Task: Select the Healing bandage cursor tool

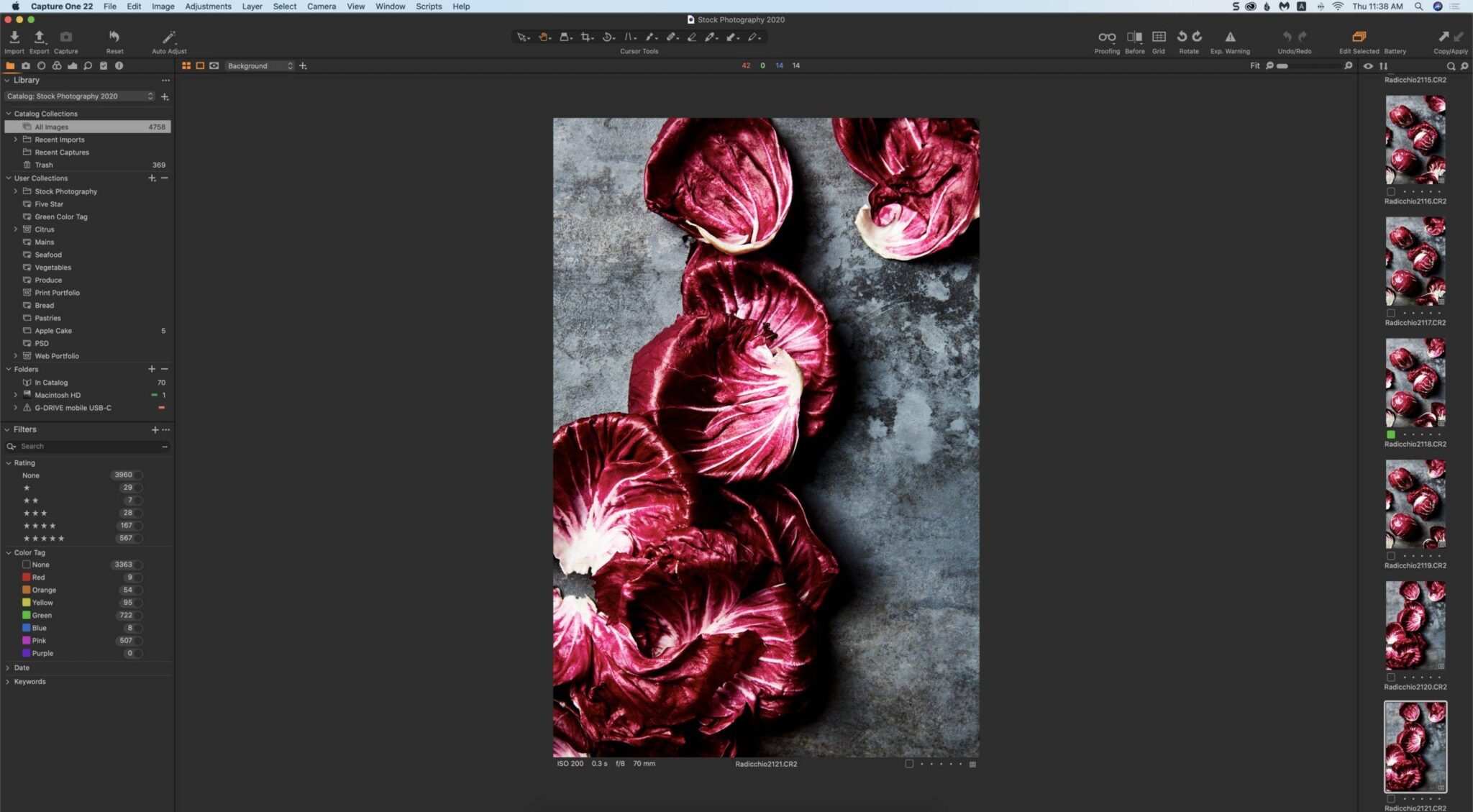Action: point(672,37)
